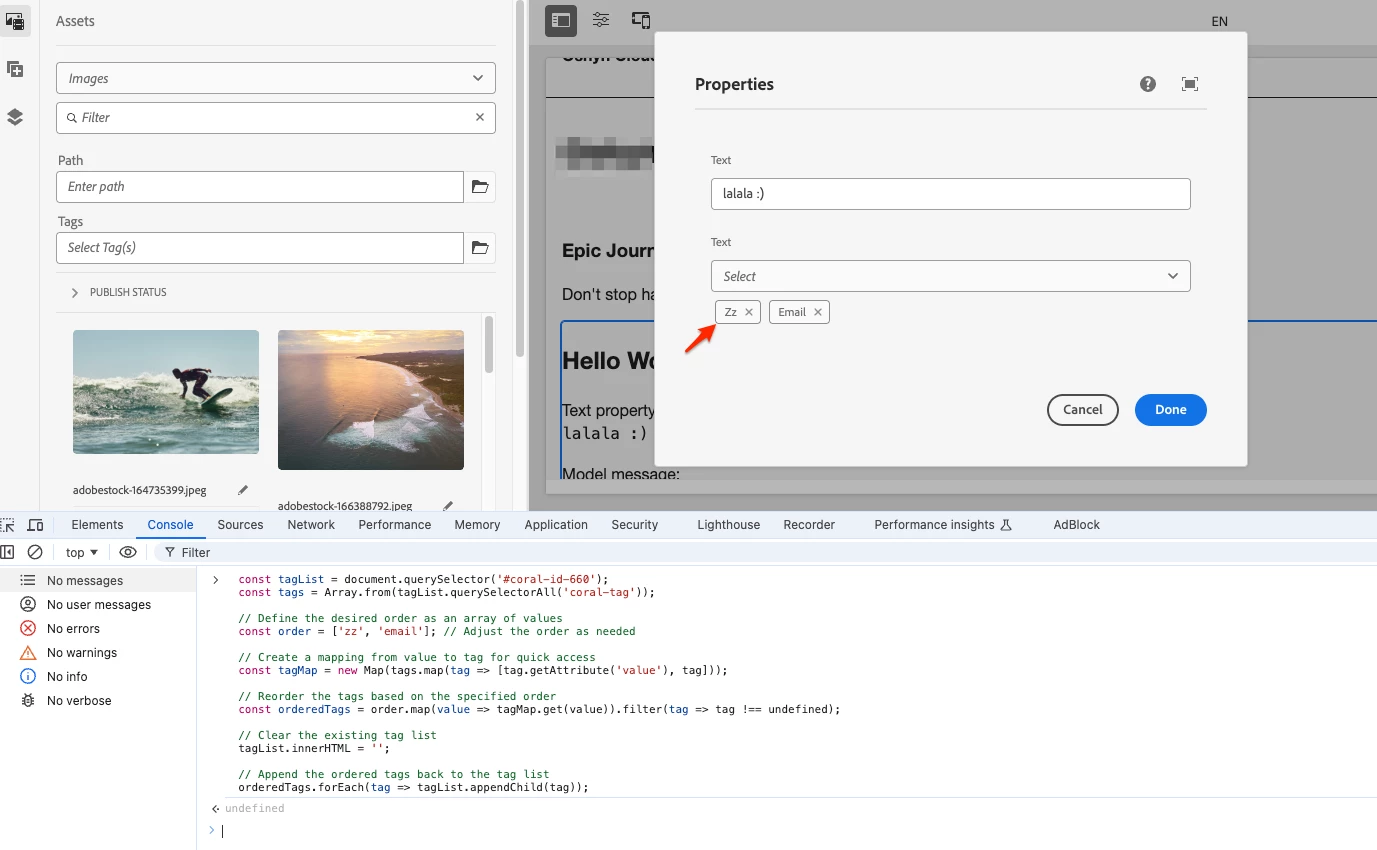Open live expression eye icon

(x=128, y=552)
